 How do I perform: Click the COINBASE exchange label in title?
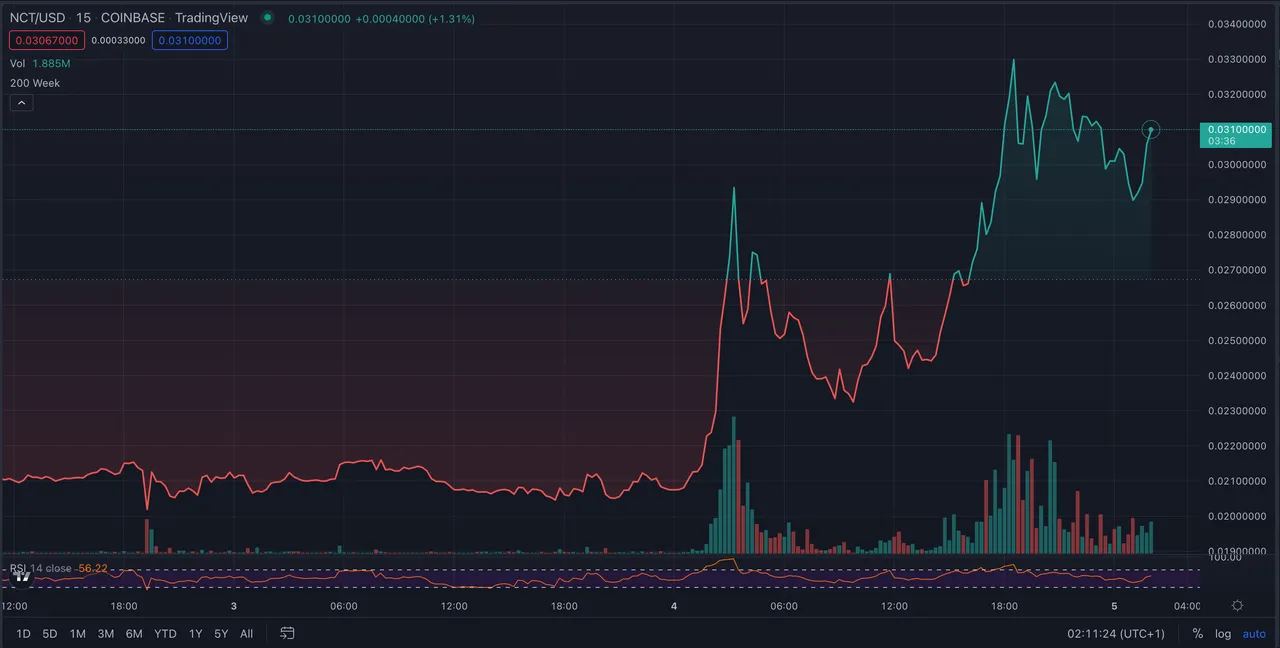[x=133, y=18]
